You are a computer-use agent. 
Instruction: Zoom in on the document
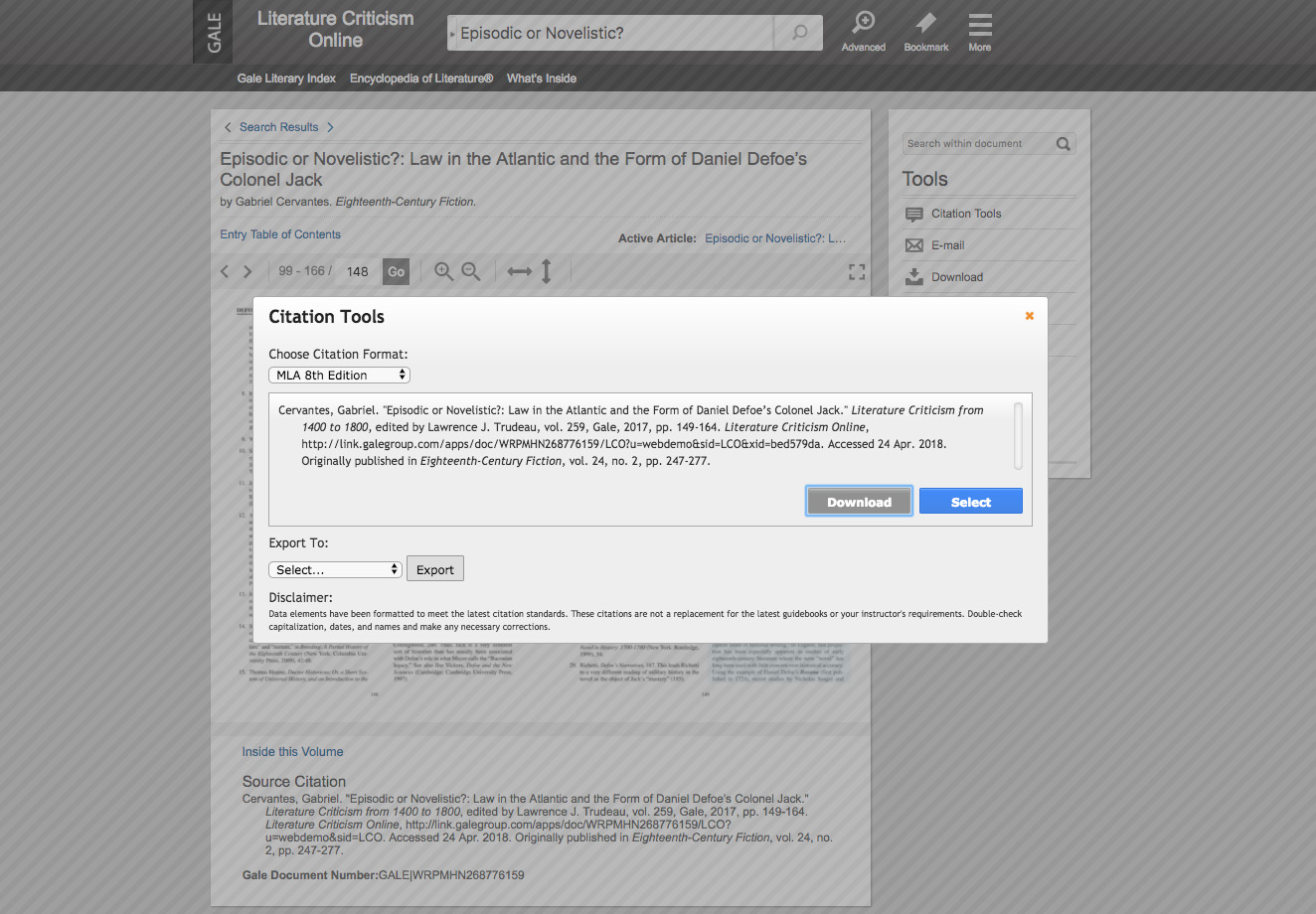click(443, 271)
